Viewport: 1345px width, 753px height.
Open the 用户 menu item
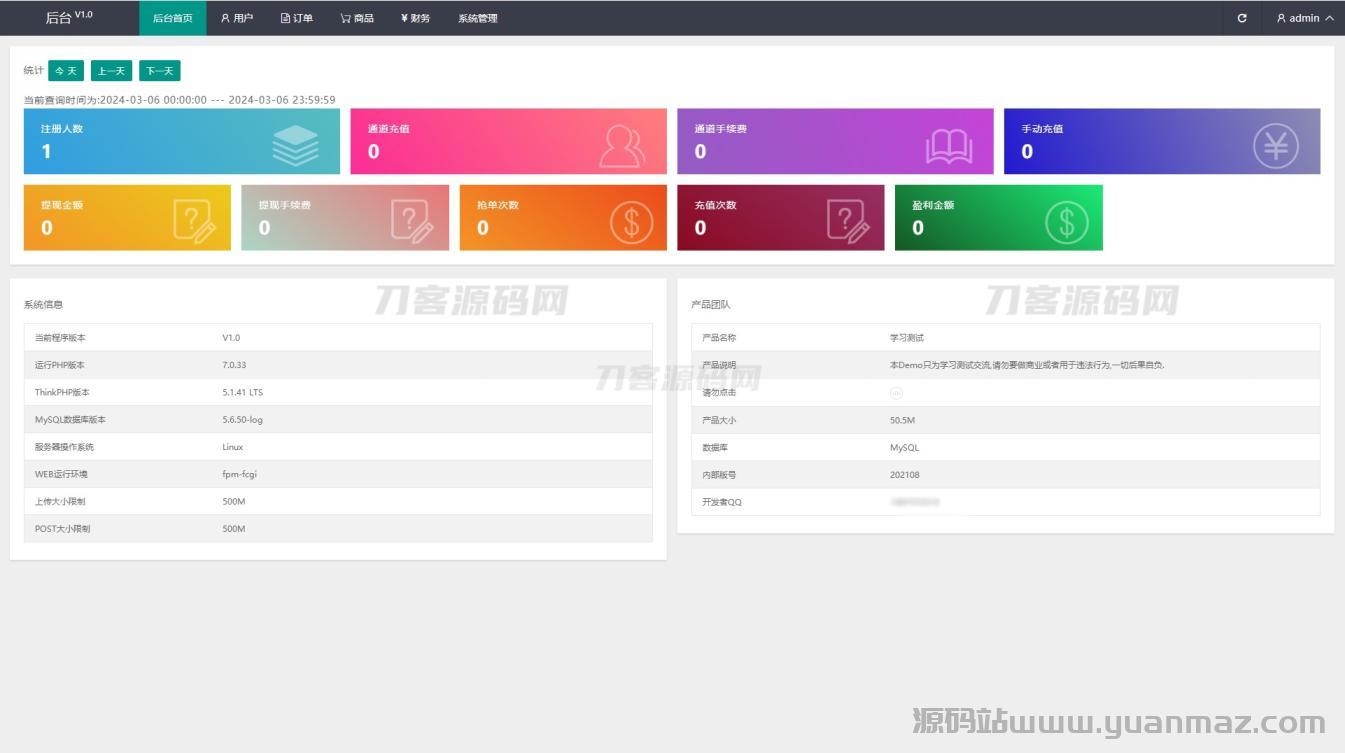(237, 18)
